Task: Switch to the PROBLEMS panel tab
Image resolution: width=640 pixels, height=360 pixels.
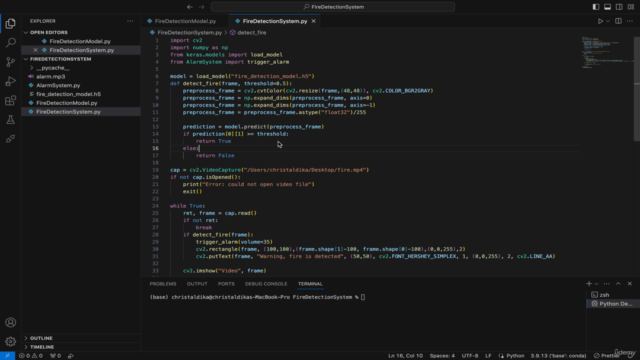Action: (x=163, y=284)
